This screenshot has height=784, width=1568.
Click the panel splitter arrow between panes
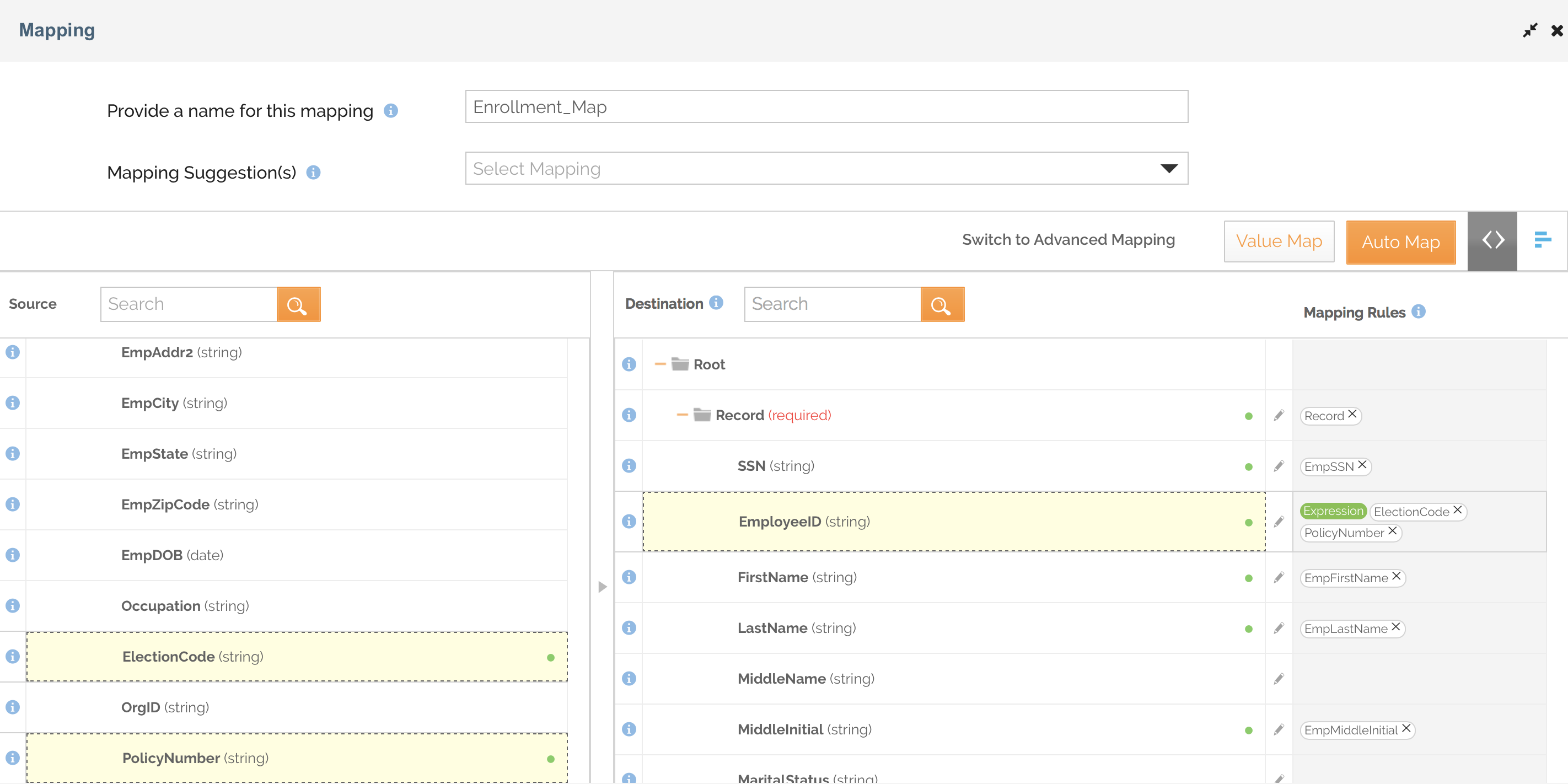click(x=602, y=587)
